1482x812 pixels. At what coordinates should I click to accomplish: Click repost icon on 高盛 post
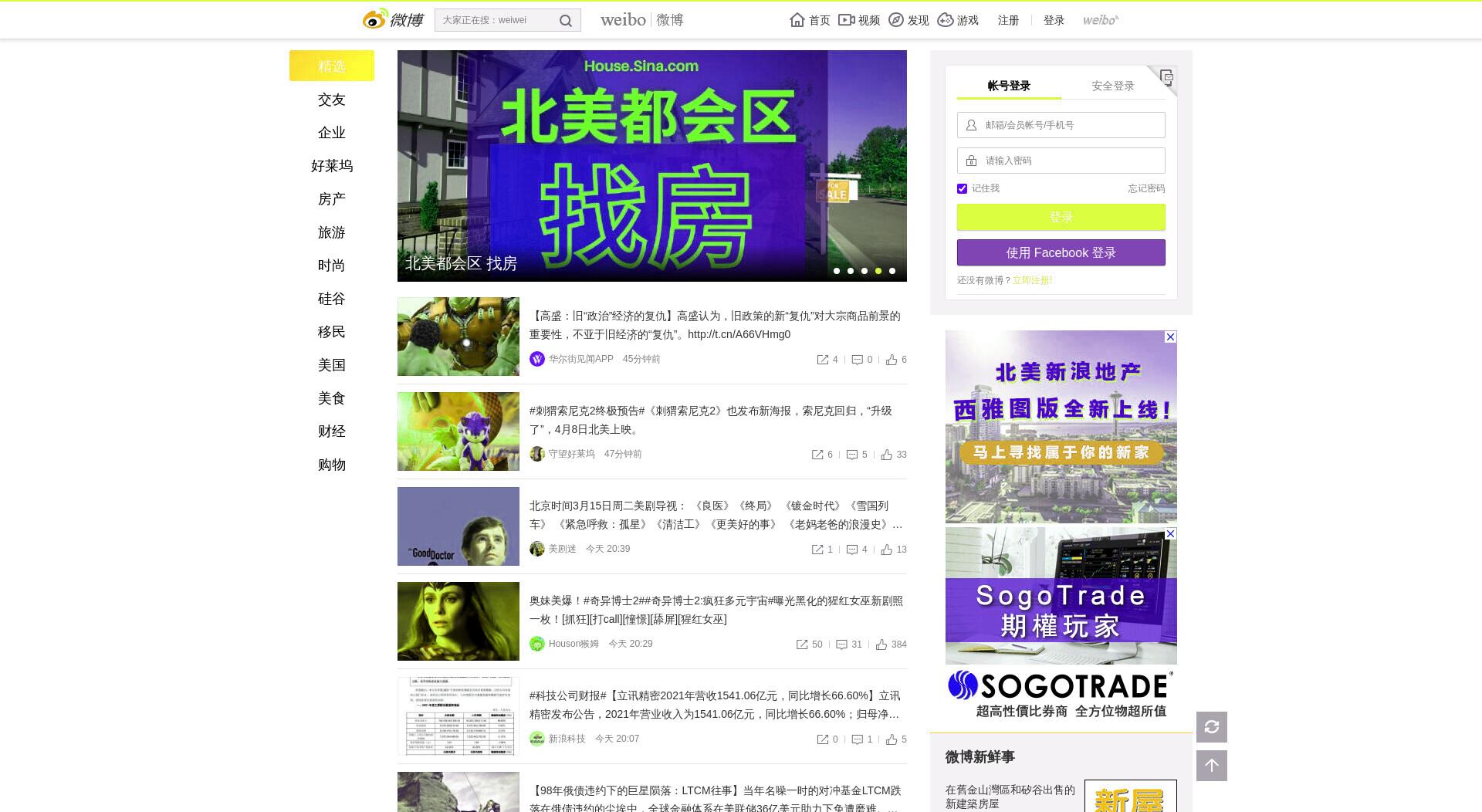point(823,360)
